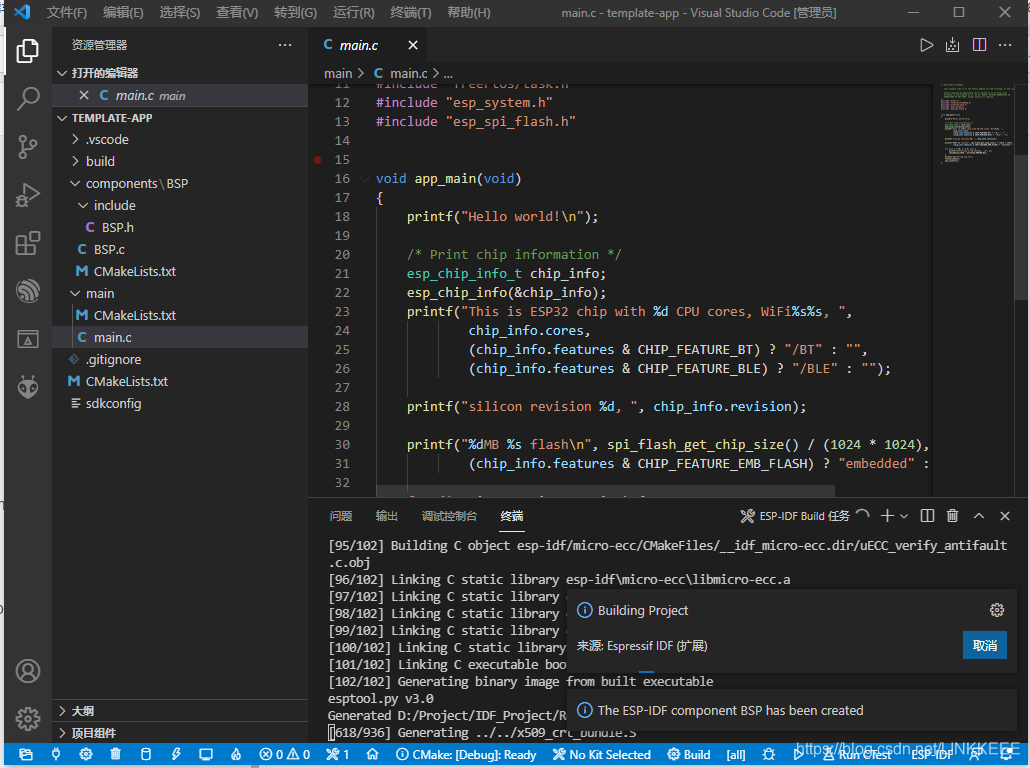Screen dimensions: 1030x768
Task: Click CMake: [Debug]: Ready in status bar
Action: tap(466, 754)
